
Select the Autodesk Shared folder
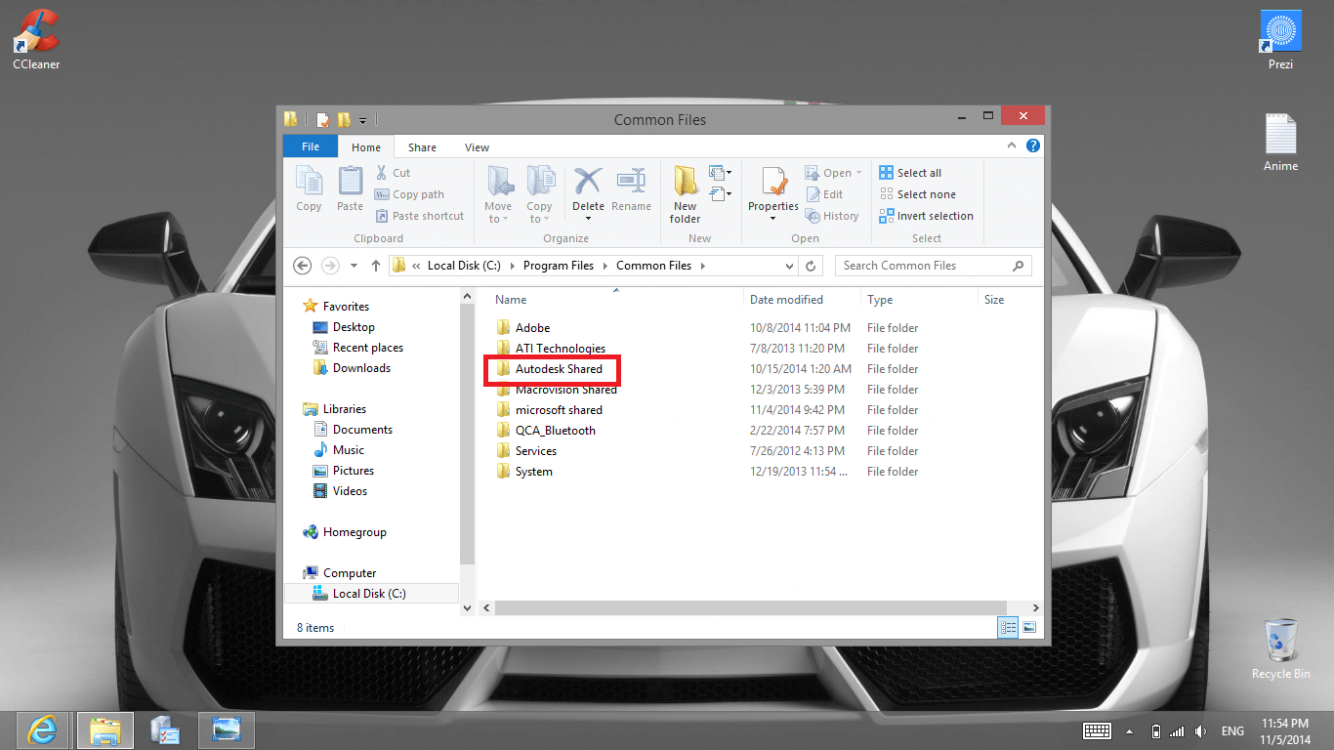coord(550,369)
